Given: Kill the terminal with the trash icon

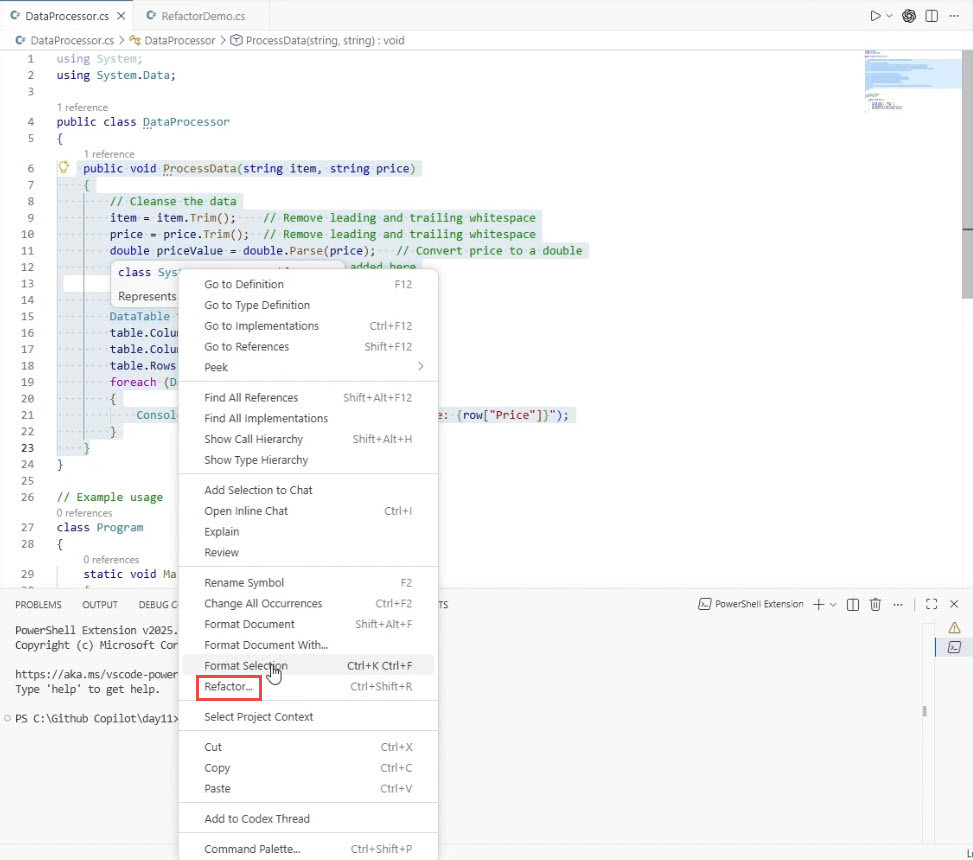Looking at the screenshot, I should [x=876, y=604].
